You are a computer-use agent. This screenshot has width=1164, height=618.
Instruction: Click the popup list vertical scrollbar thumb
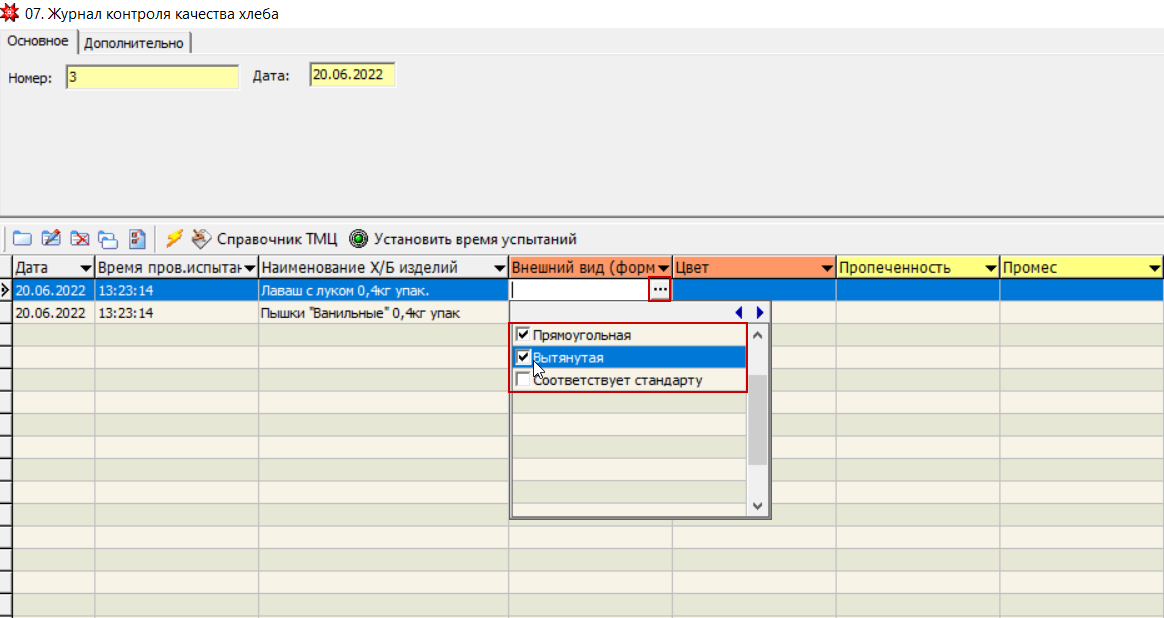click(x=757, y=420)
